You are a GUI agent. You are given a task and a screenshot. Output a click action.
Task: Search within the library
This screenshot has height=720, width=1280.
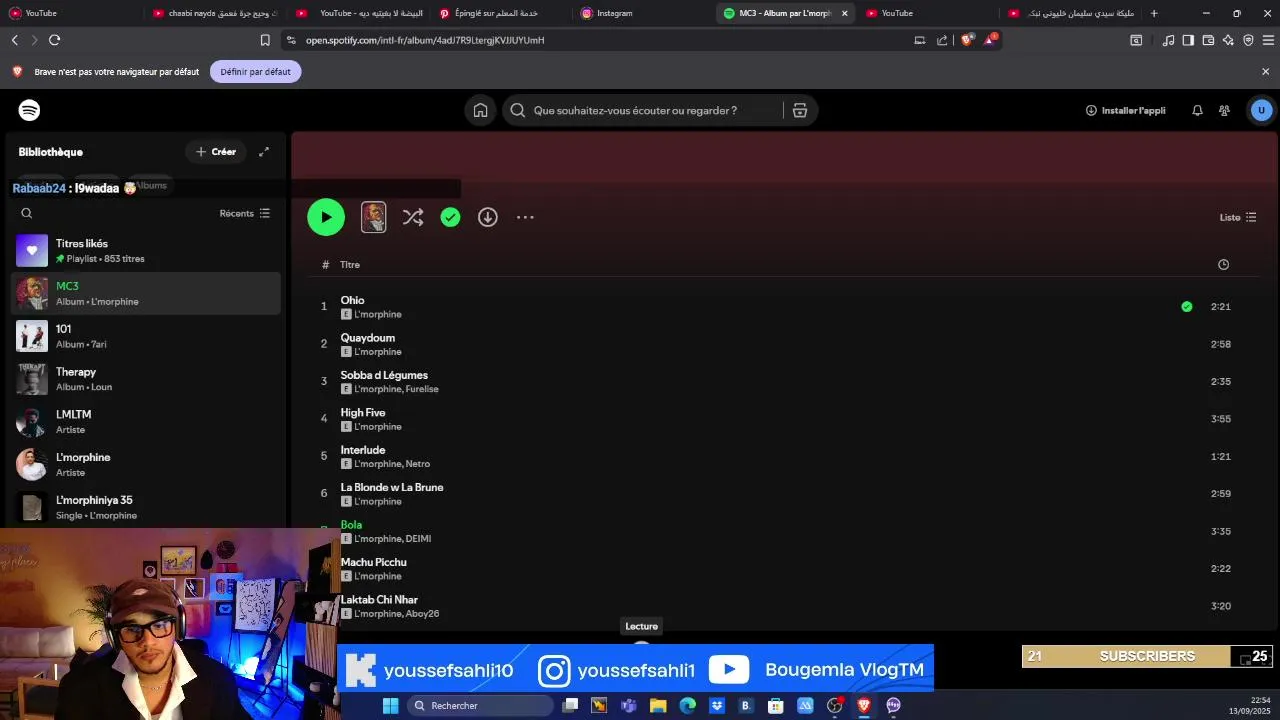(27, 213)
